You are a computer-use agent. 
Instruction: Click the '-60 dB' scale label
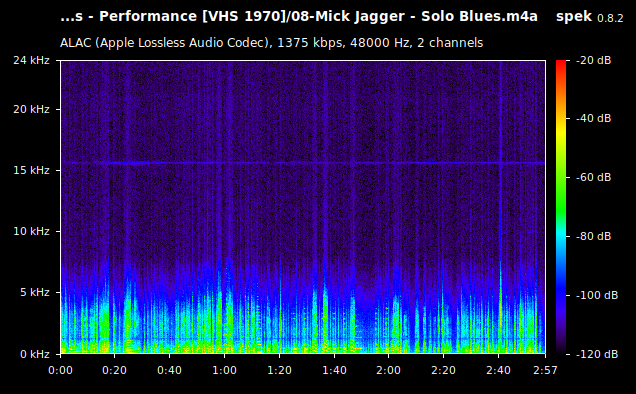593,177
